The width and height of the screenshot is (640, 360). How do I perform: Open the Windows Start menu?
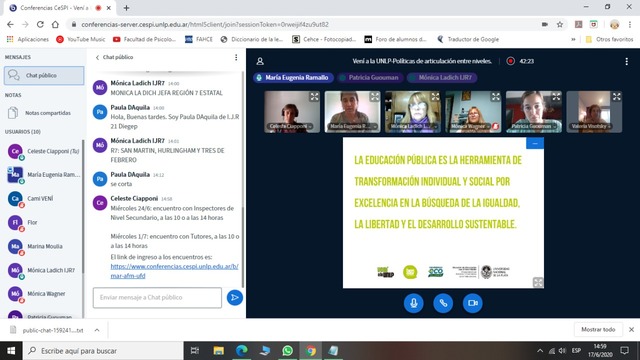pos(11,351)
